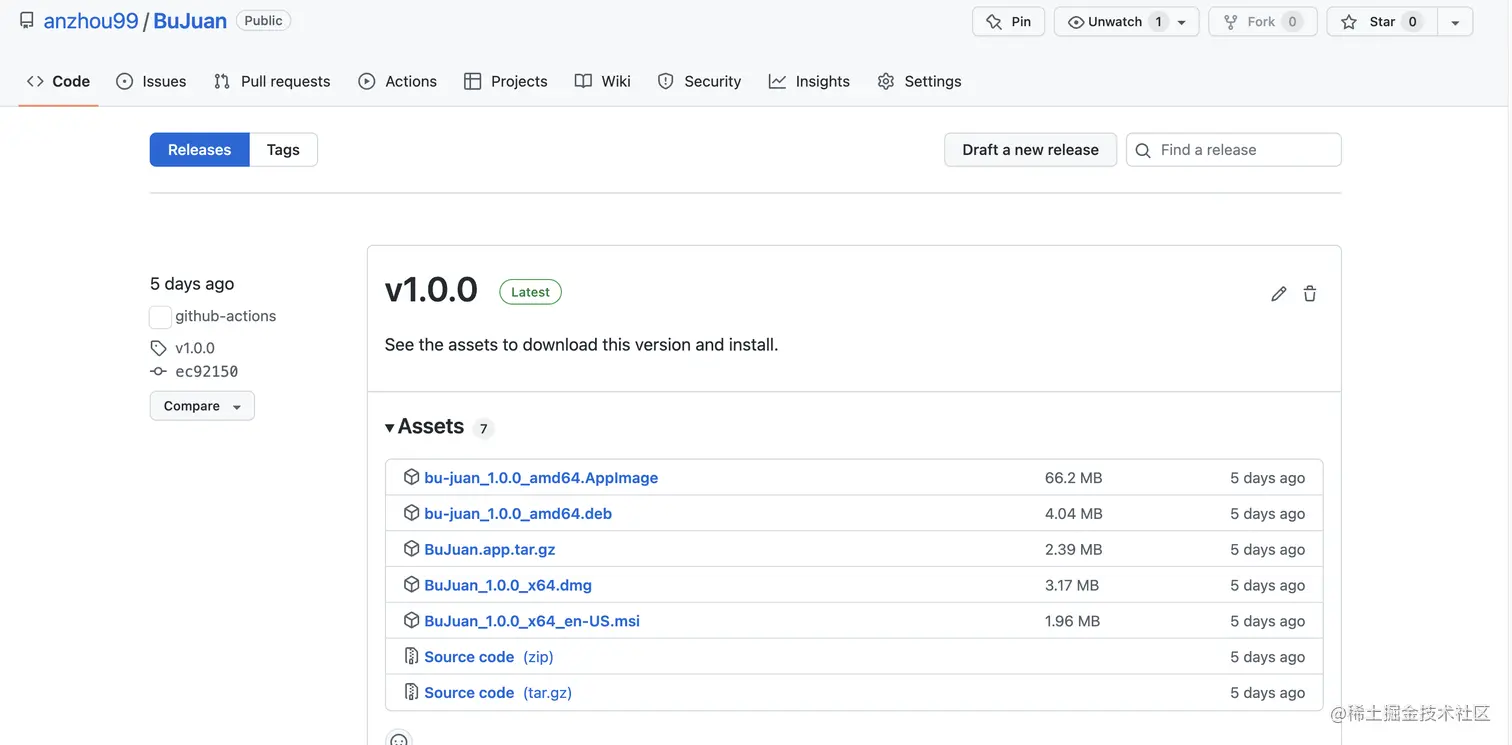Open the anzhou99 owner profile link

[x=91, y=21]
